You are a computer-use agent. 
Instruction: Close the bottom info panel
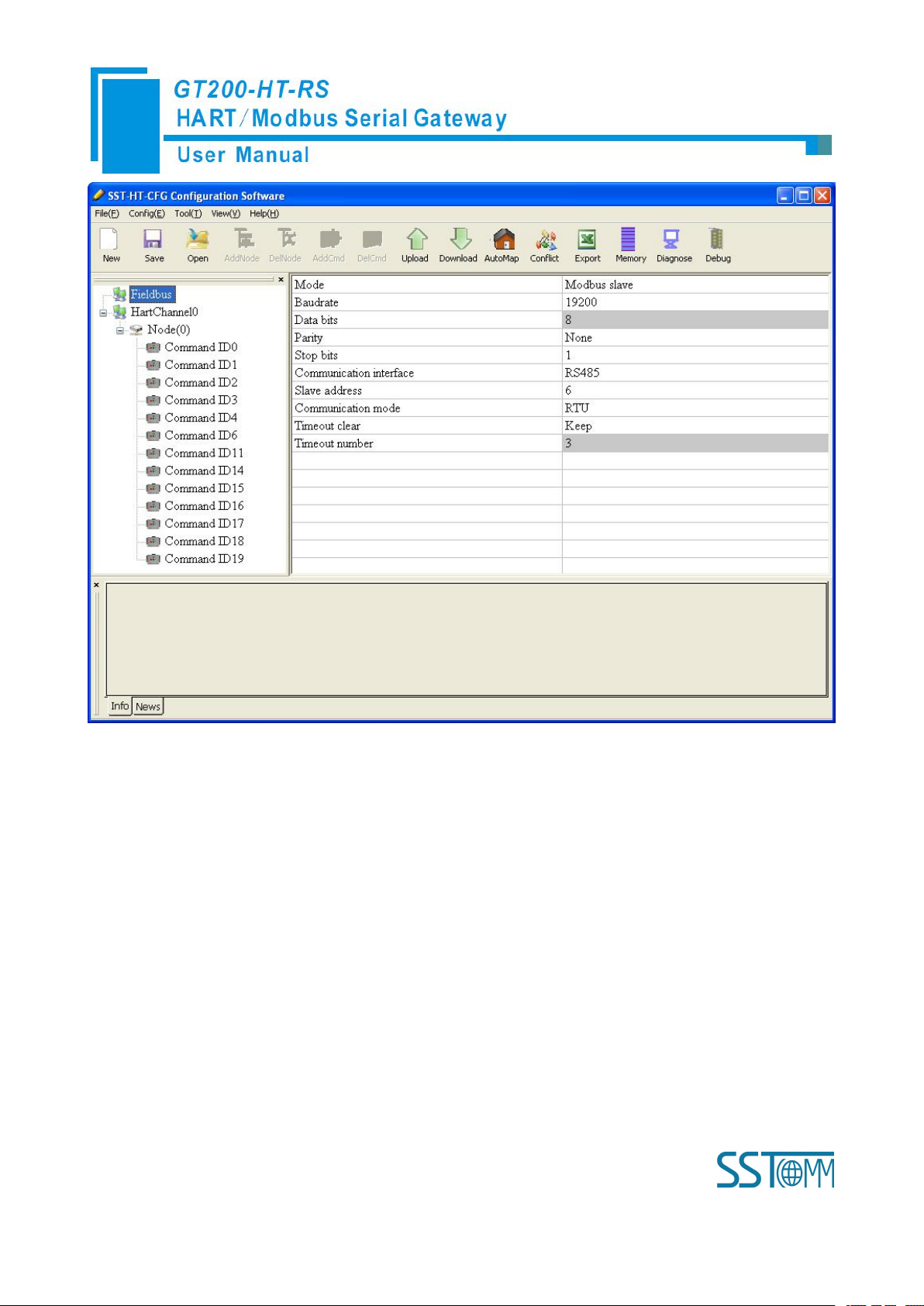click(x=97, y=585)
